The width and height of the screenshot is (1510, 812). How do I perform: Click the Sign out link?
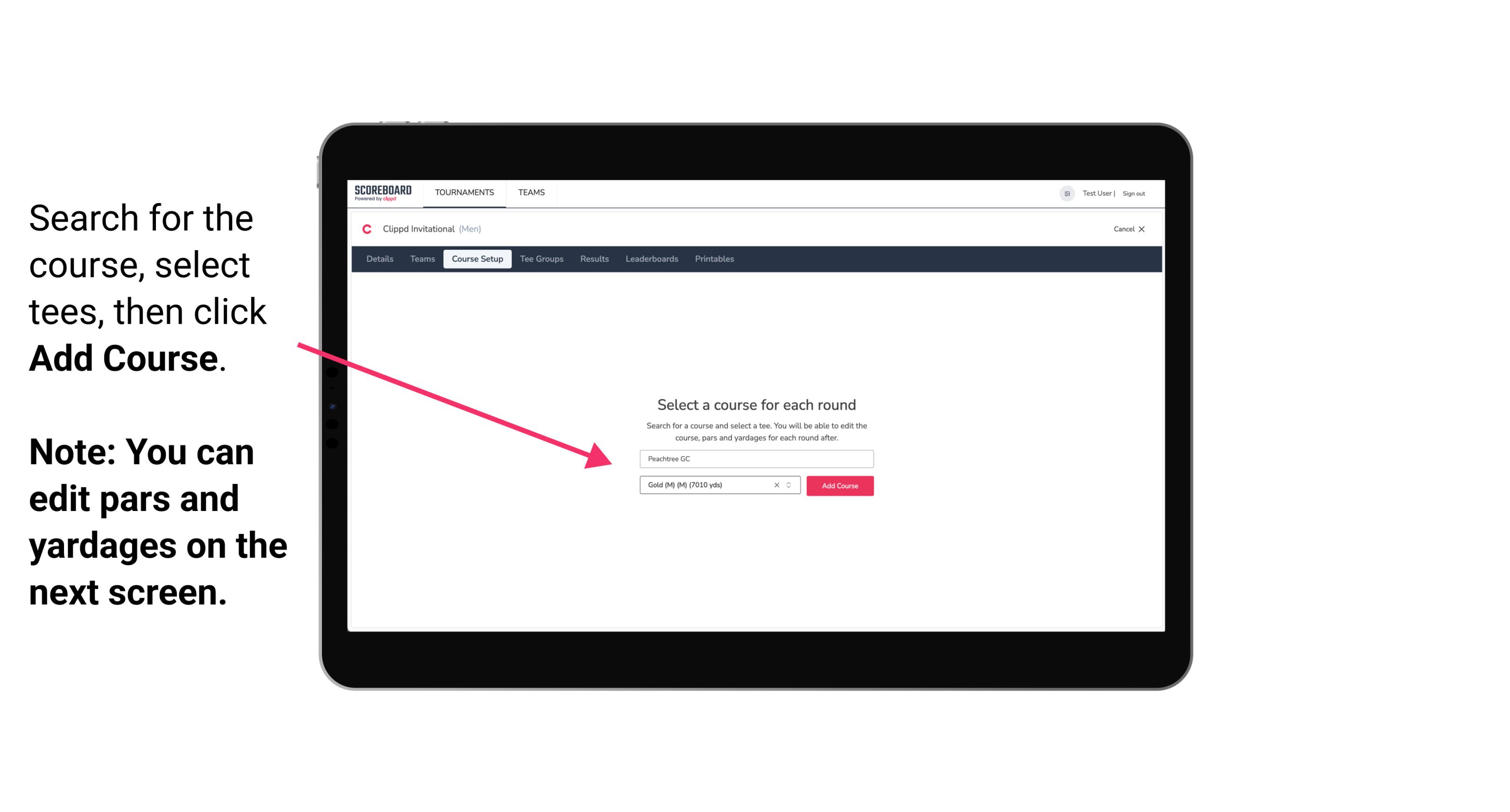click(x=1132, y=193)
